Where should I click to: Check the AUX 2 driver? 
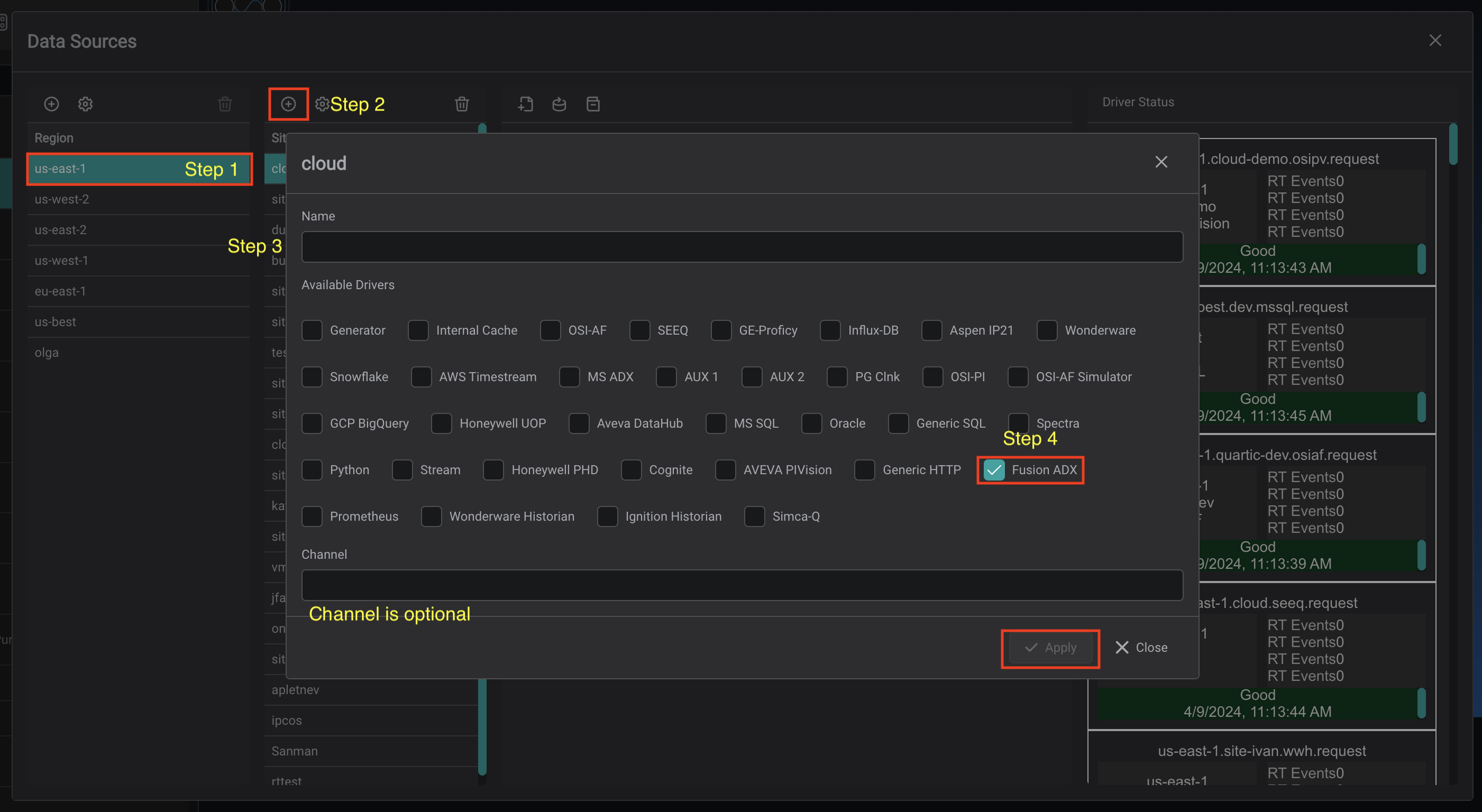[753, 377]
